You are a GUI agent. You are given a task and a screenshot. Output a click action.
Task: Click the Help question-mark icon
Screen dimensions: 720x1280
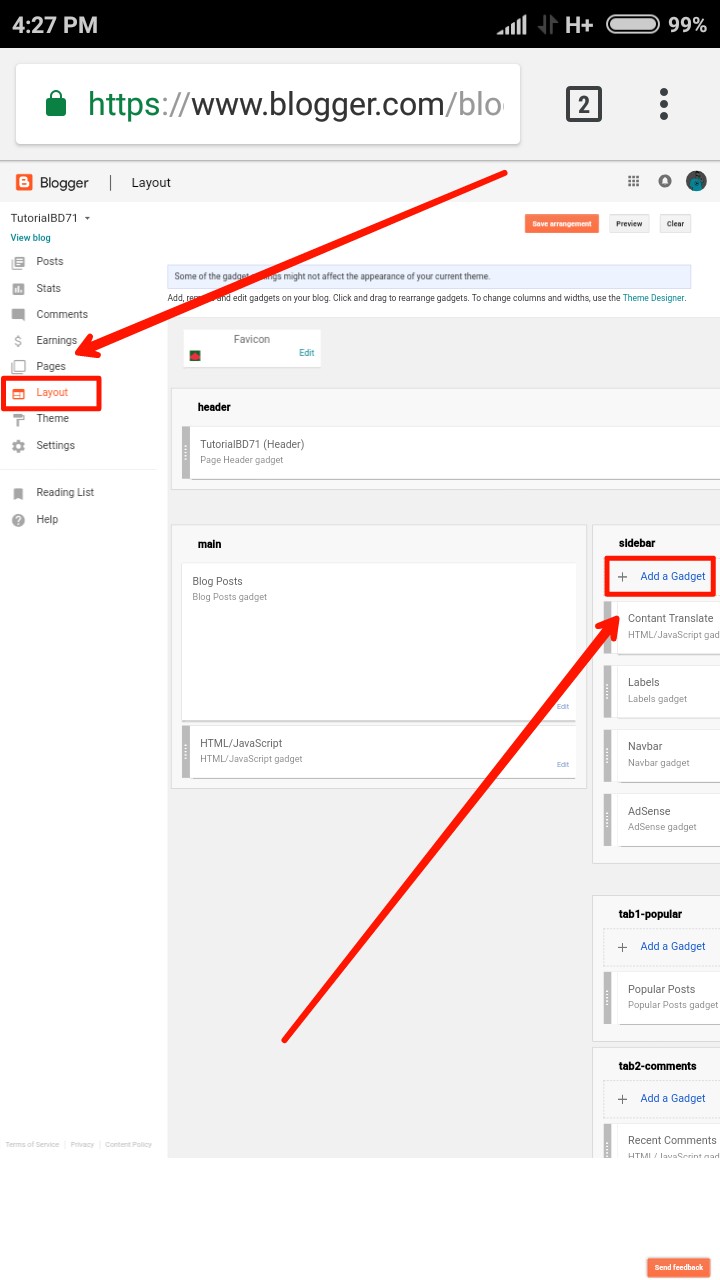[x=18, y=520]
